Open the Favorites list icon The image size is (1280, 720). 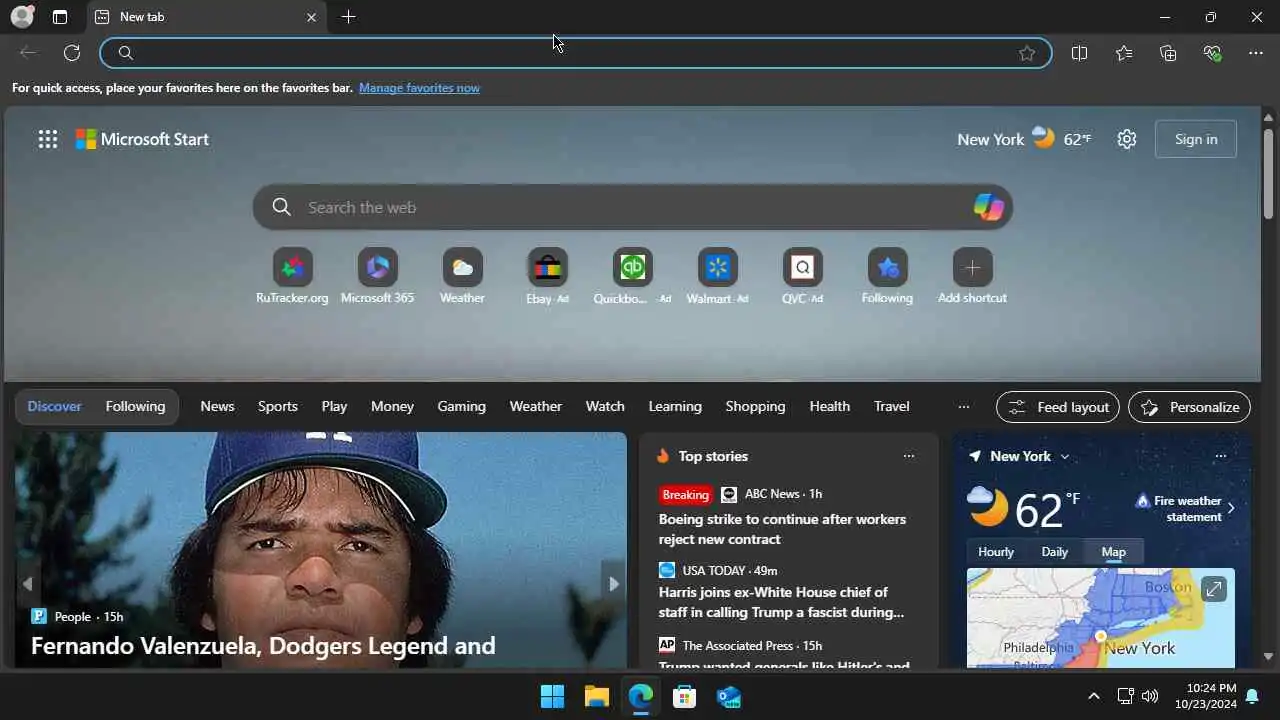1124,53
